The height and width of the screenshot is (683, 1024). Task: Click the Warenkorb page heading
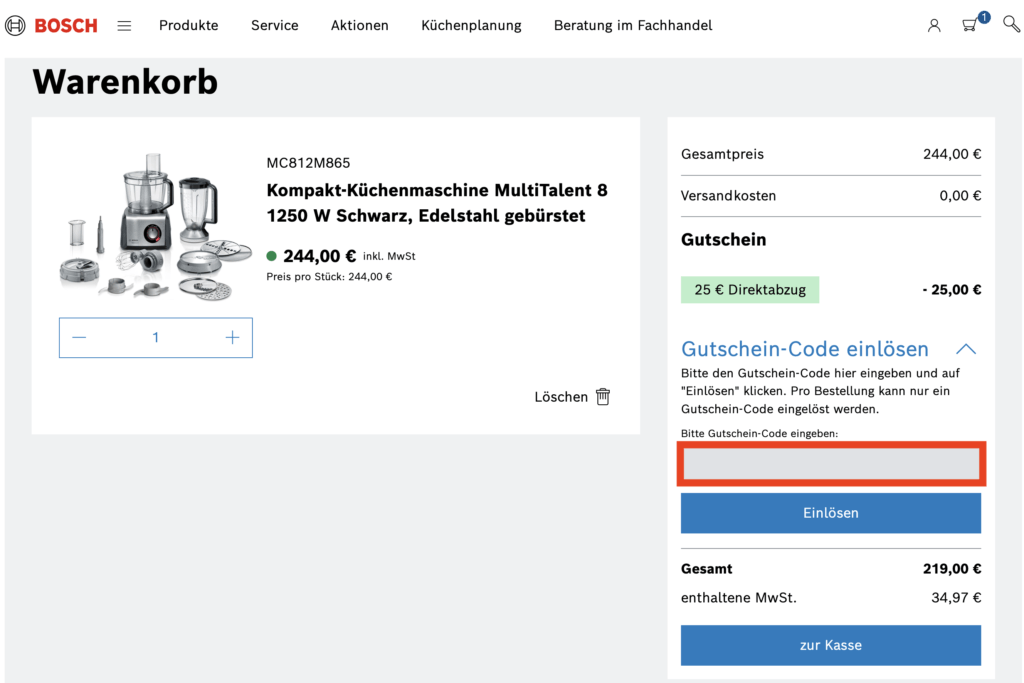[x=125, y=82]
